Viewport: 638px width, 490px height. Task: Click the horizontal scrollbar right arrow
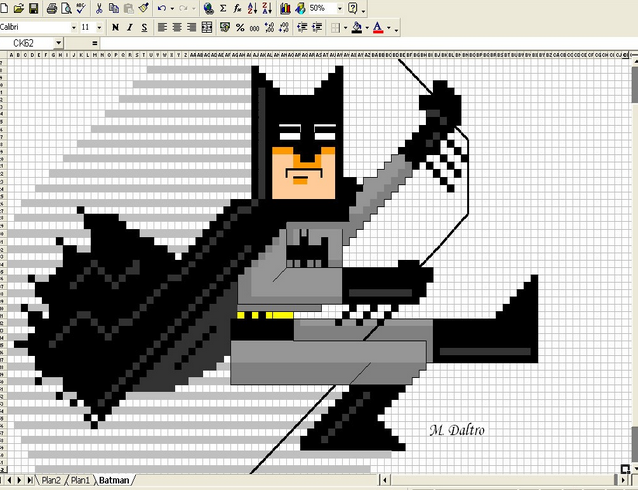[x=624, y=480]
